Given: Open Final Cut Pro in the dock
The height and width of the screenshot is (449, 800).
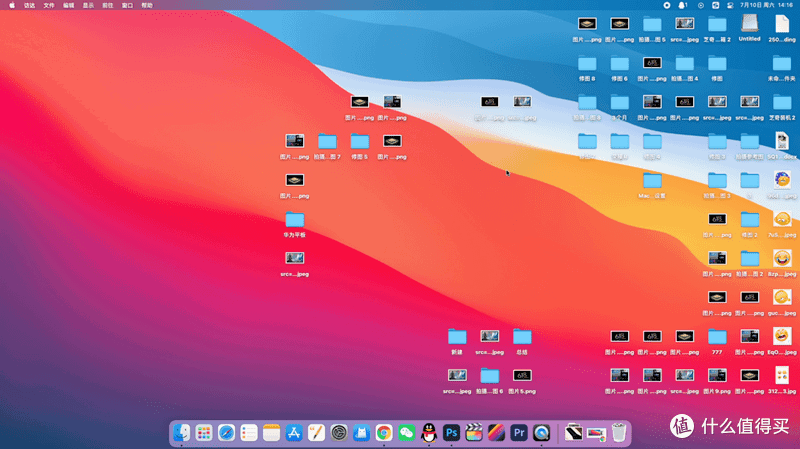Looking at the screenshot, I should pos(474,433).
